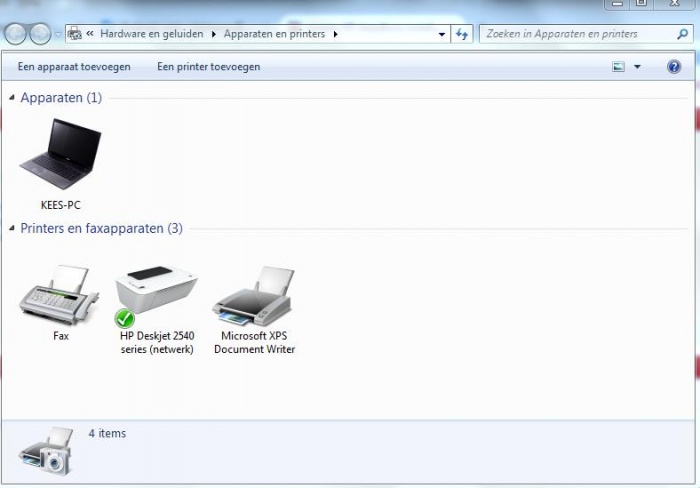
Task: Click the address bar location icon
Action: (x=75, y=34)
